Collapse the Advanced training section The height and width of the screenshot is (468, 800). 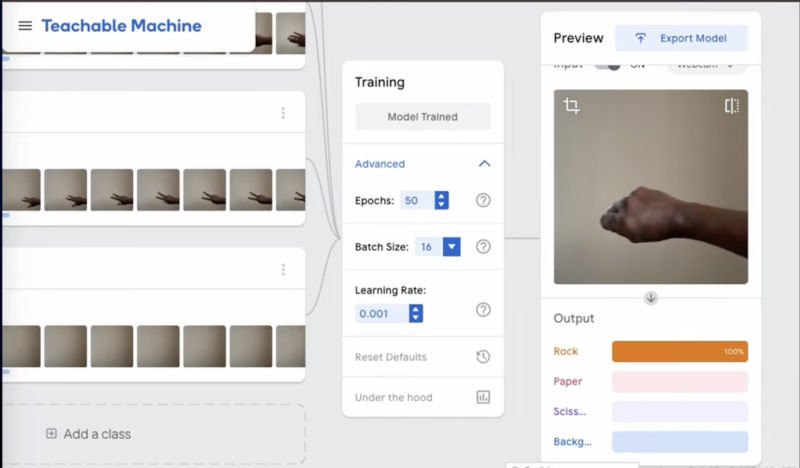point(484,164)
